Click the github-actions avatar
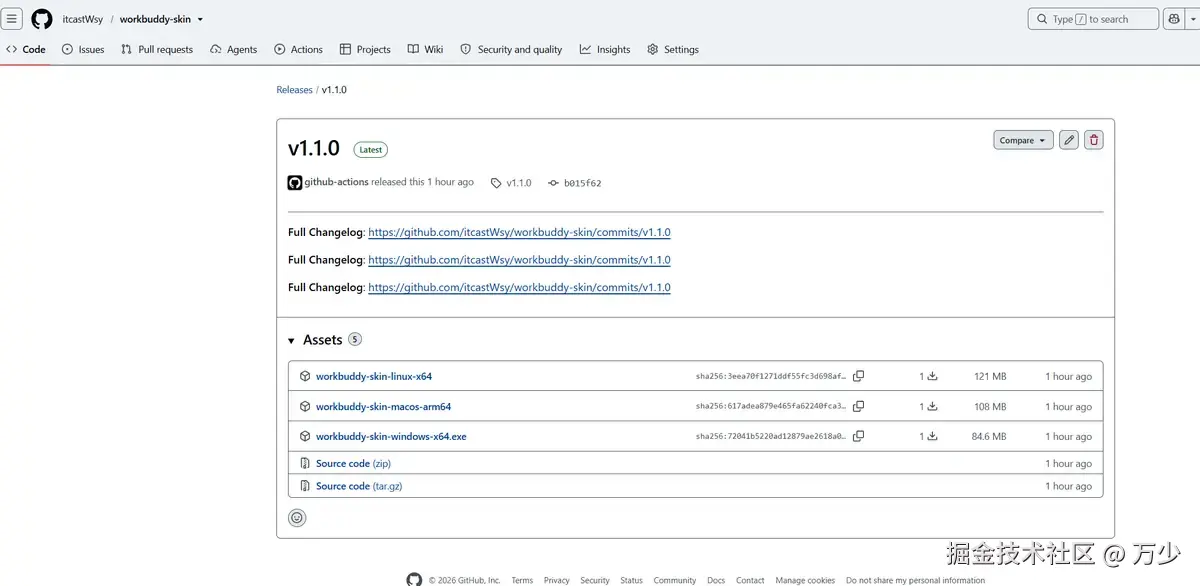 295,182
